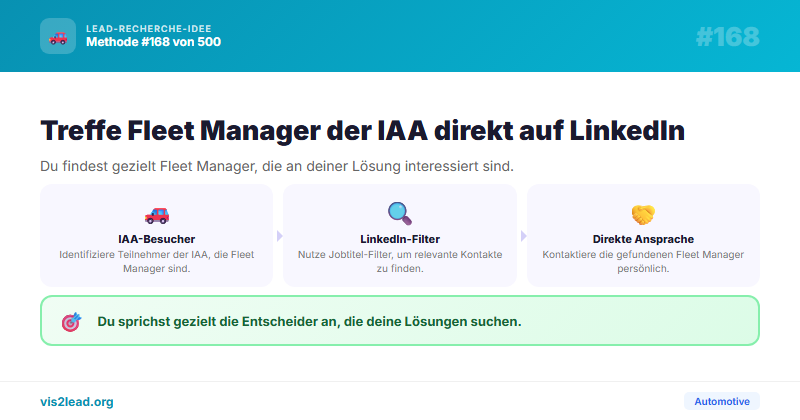Screen dimensions: 800x420
Task: Click the Direkte Ansprache card title
Action: [x=643, y=239]
